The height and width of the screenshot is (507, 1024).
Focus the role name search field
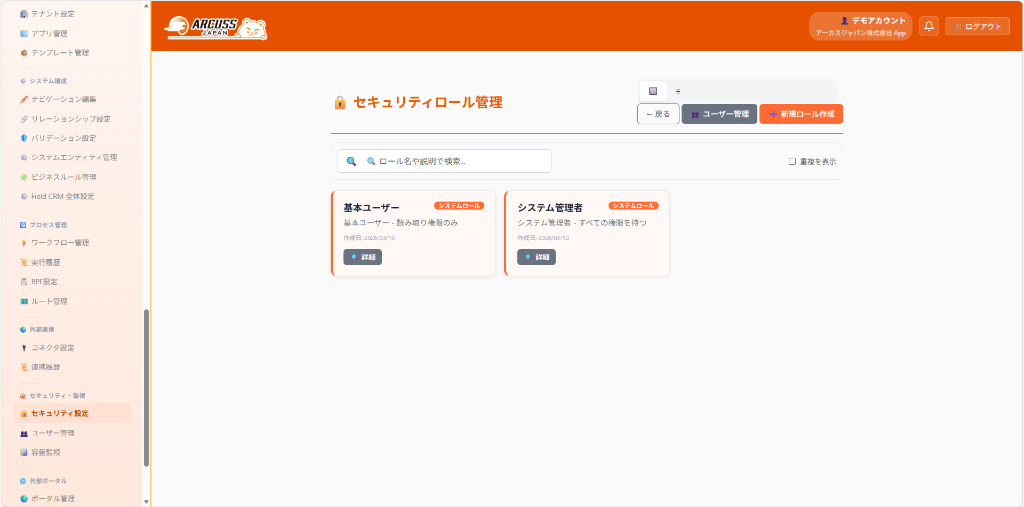444,161
